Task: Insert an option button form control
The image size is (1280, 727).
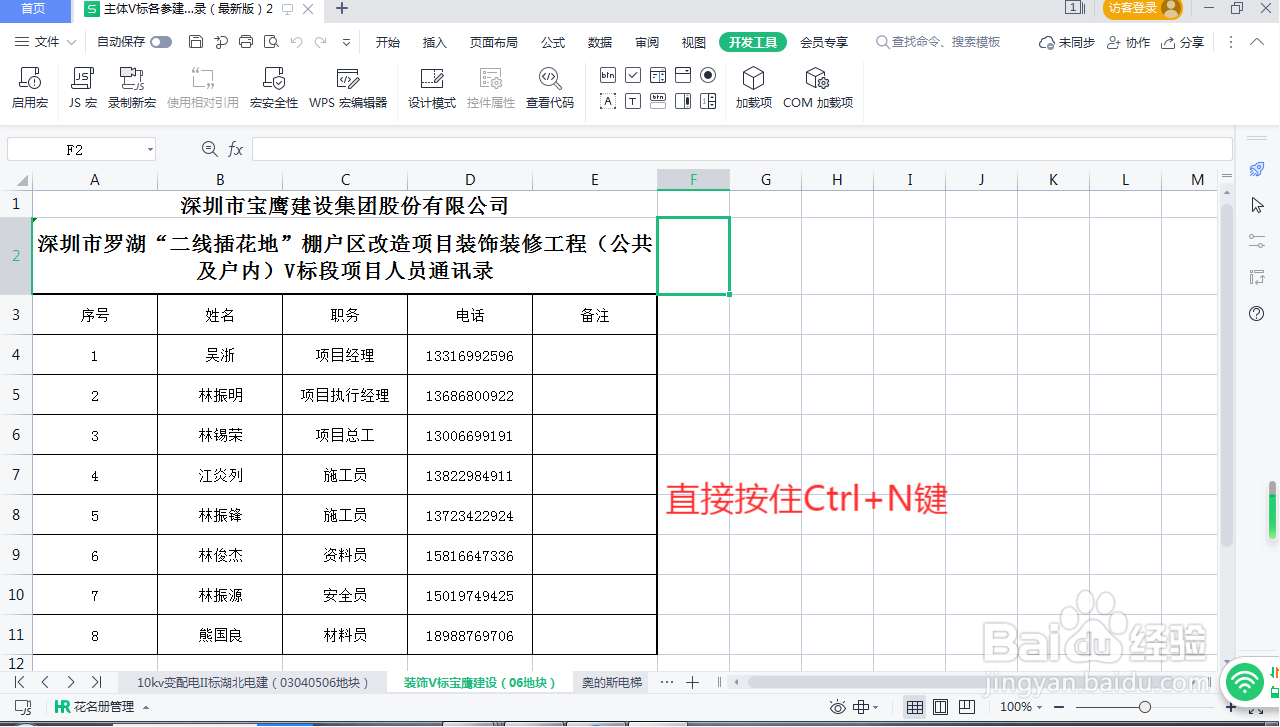Action: [x=709, y=74]
